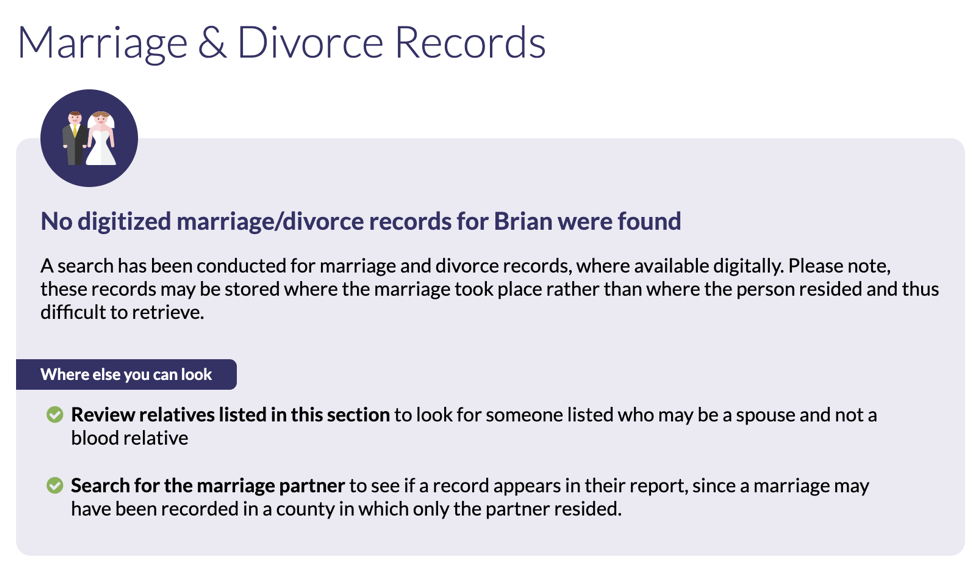
Task: Click the word 'Records' in the page title
Action: coord(470,42)
